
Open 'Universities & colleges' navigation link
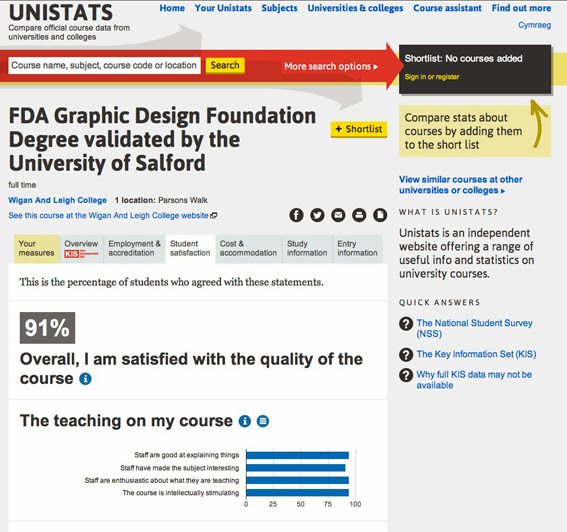355,8
